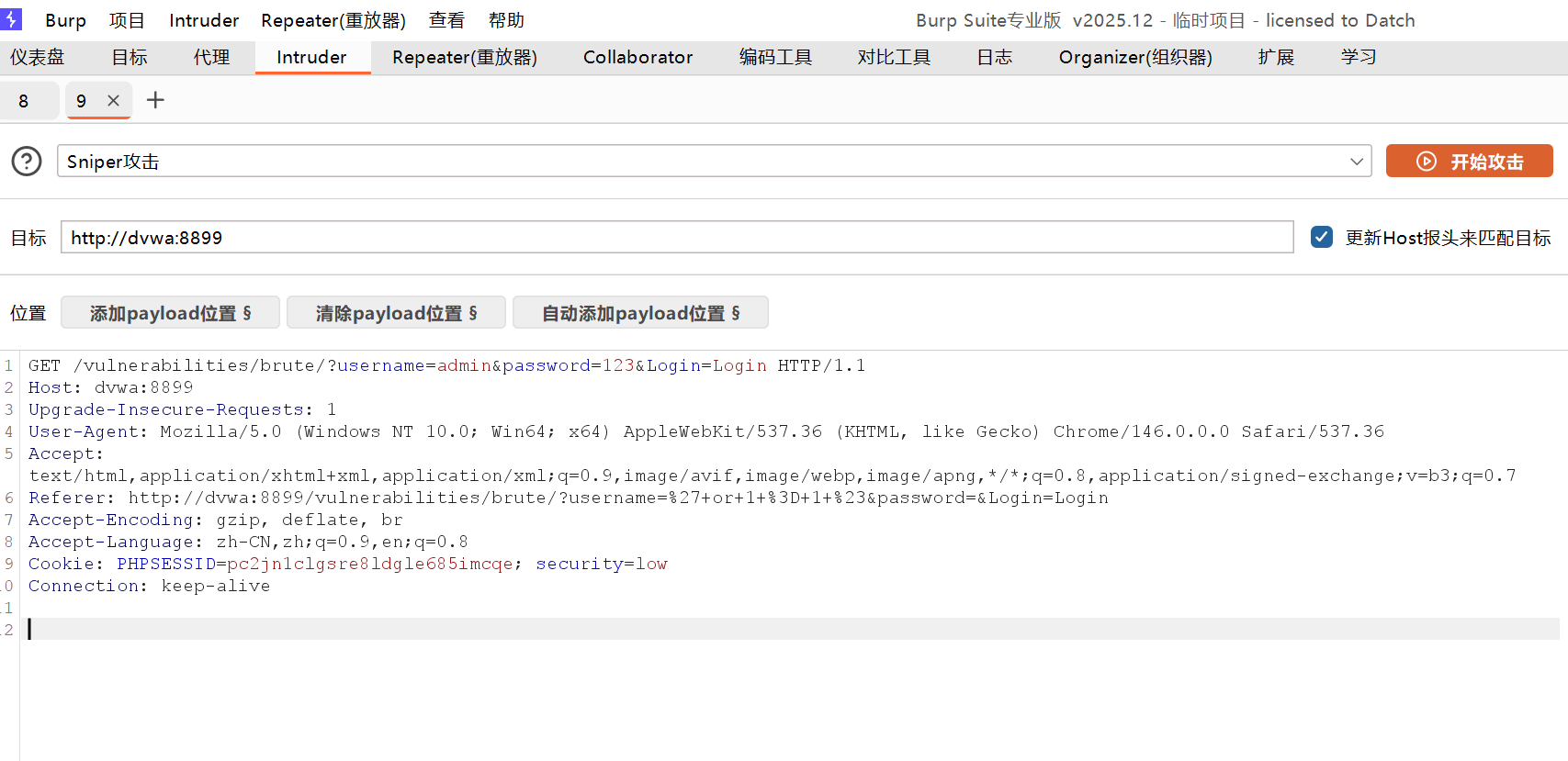Viewport: 1568px width, 761px height.
Task: Switch to Collaborator tab
Action: click(637, 57)
